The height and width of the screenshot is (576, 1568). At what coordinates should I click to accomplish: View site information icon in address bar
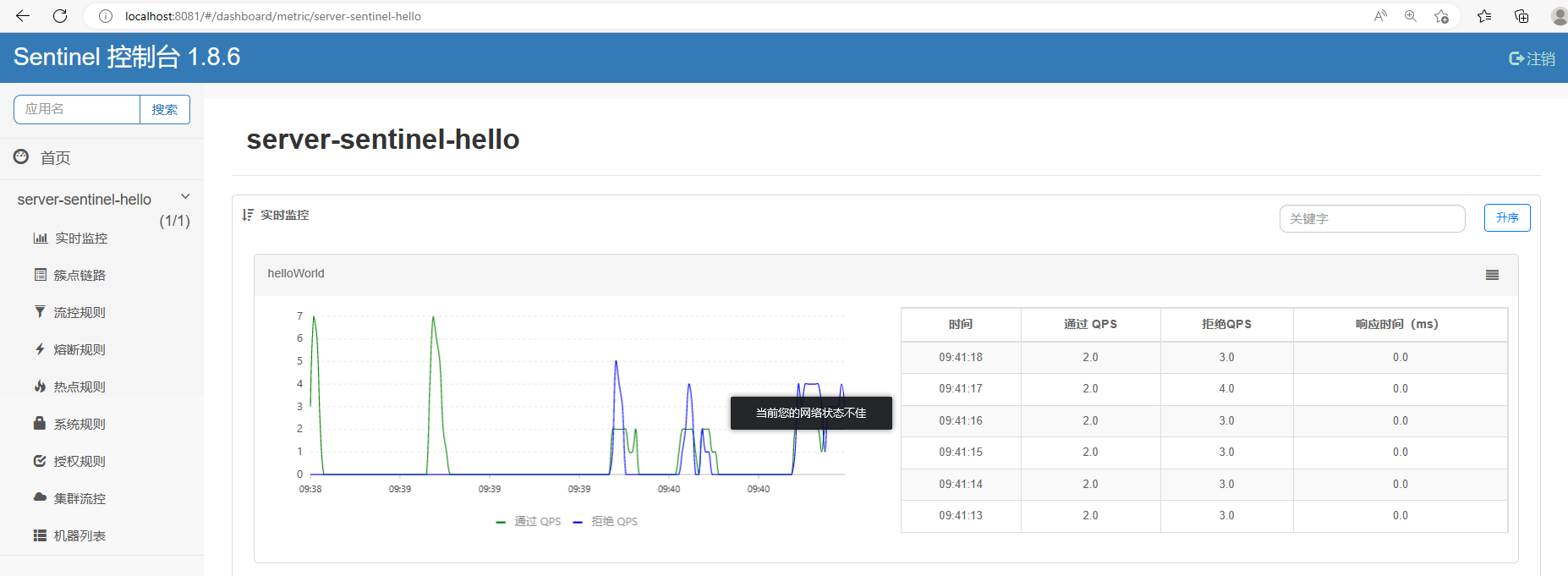[106, 16]
